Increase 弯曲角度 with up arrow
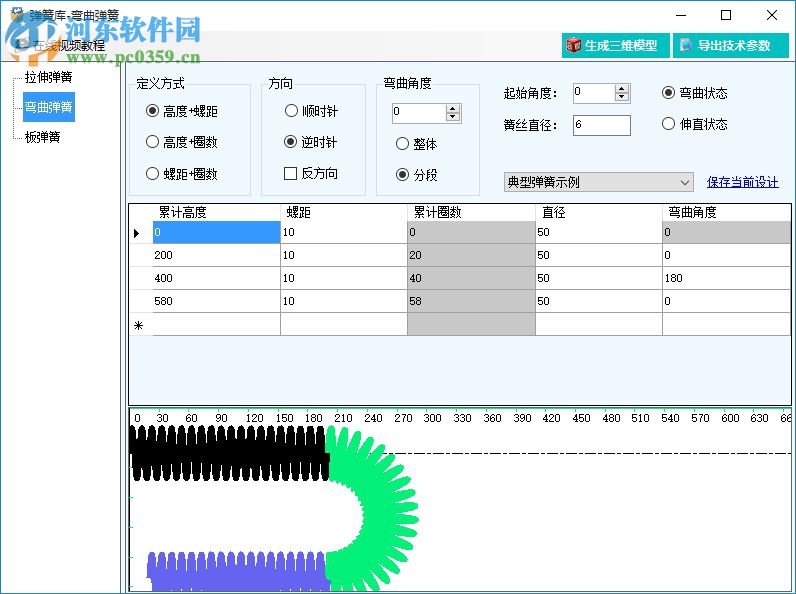Viewport: 796px width, 594px height. pos(453,109)
